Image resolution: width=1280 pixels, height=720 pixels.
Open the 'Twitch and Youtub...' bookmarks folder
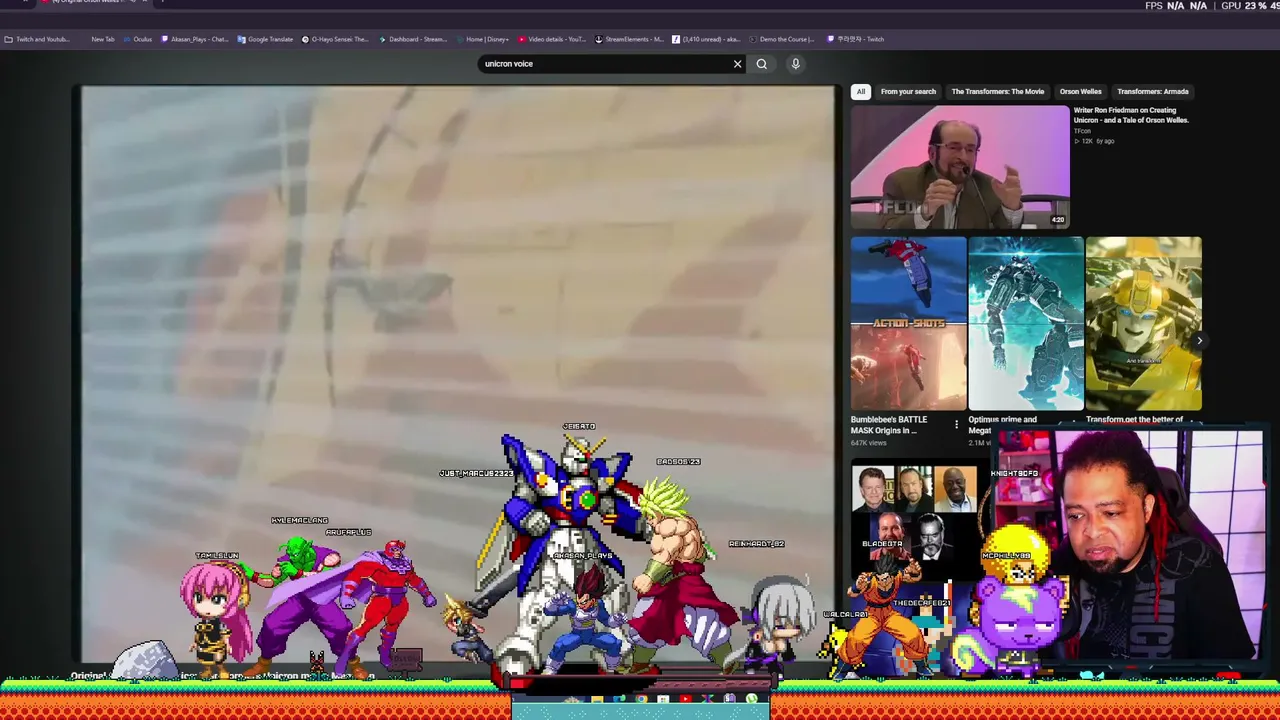click(37, 39)
